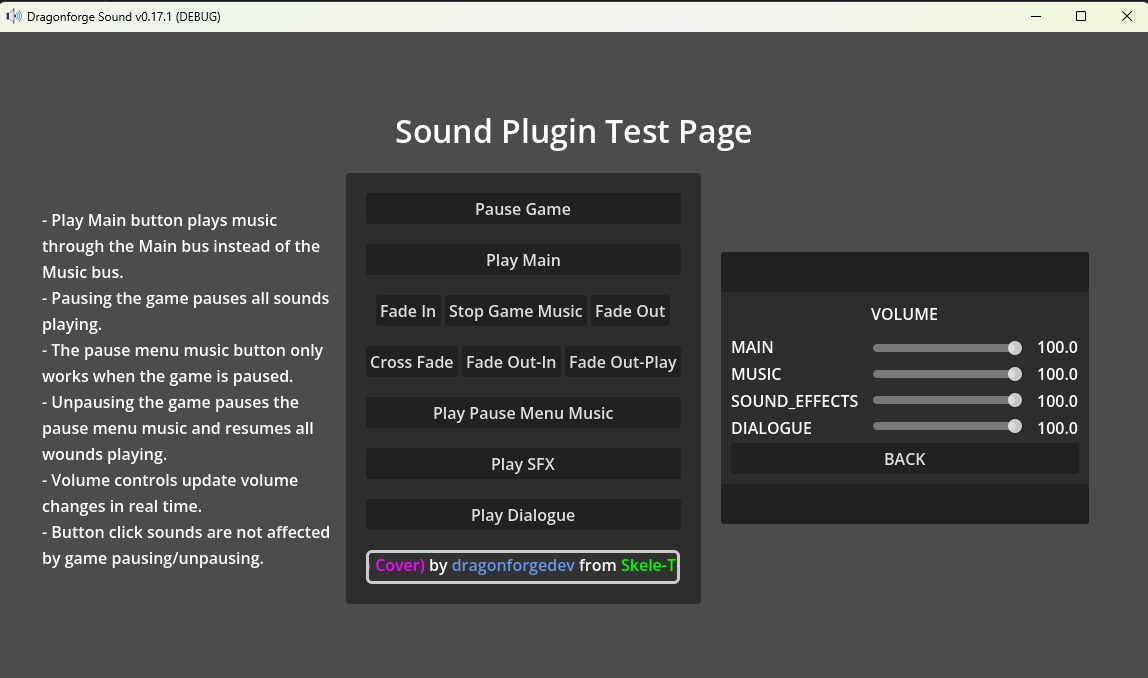Play the Pause Menu Music
1148x678 pixels.
pos(523,413)
